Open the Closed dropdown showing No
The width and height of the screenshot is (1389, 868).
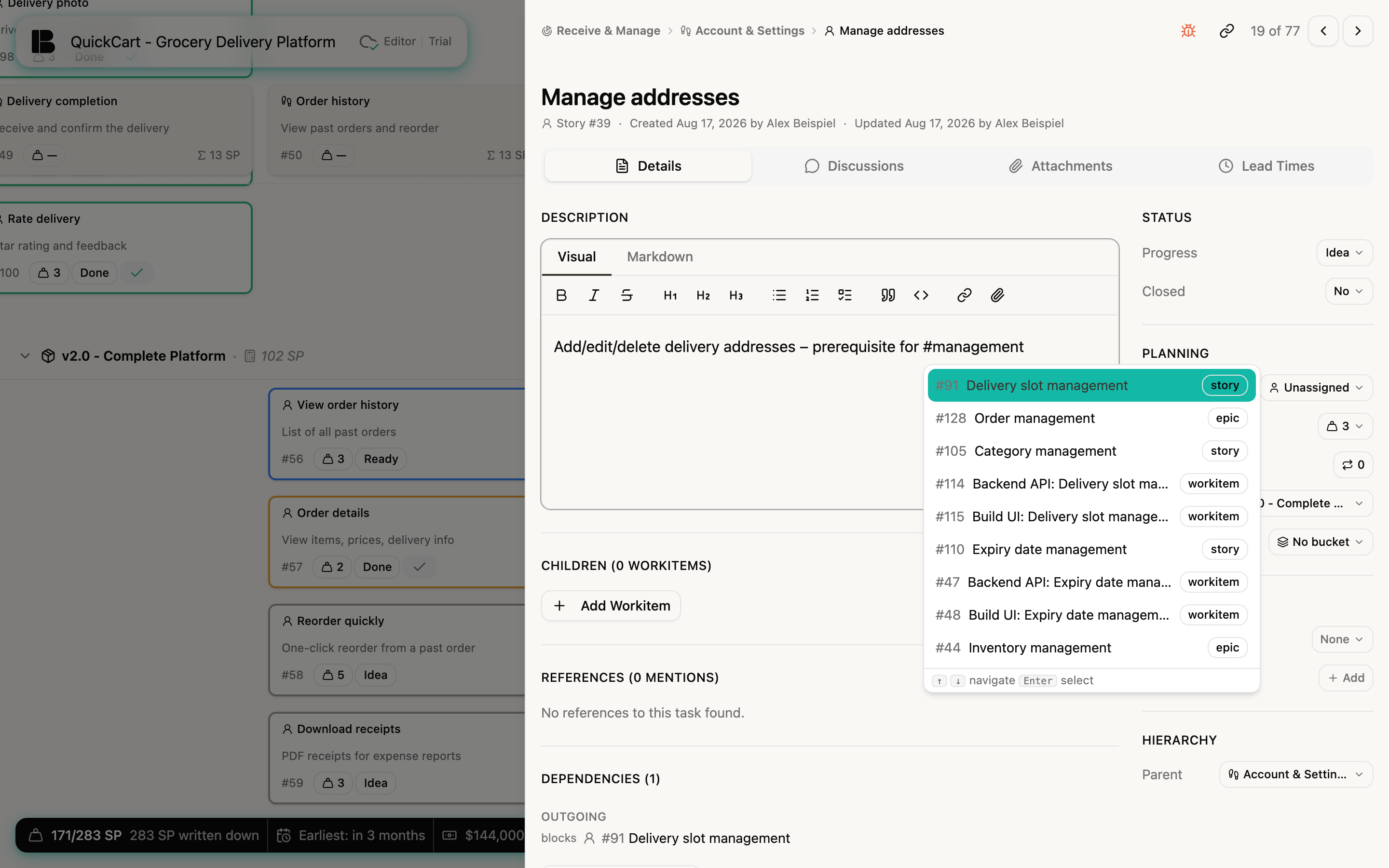click(1349, 291)
